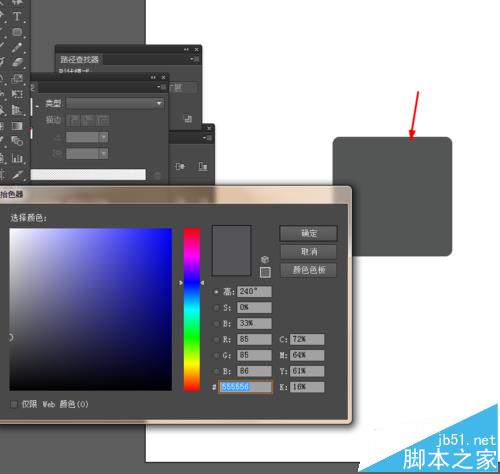Click second stroke gradient mode icon
500x474 pixels.
(88, 120)
